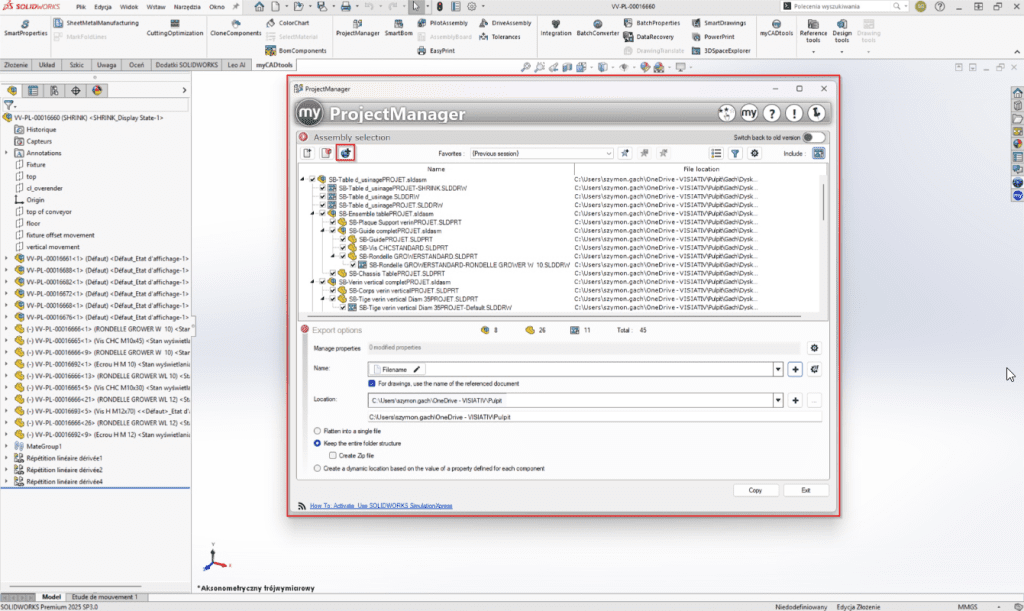Click the Exit button
1024x611 pixels.
pyautogui.click(x=805, y=490)
